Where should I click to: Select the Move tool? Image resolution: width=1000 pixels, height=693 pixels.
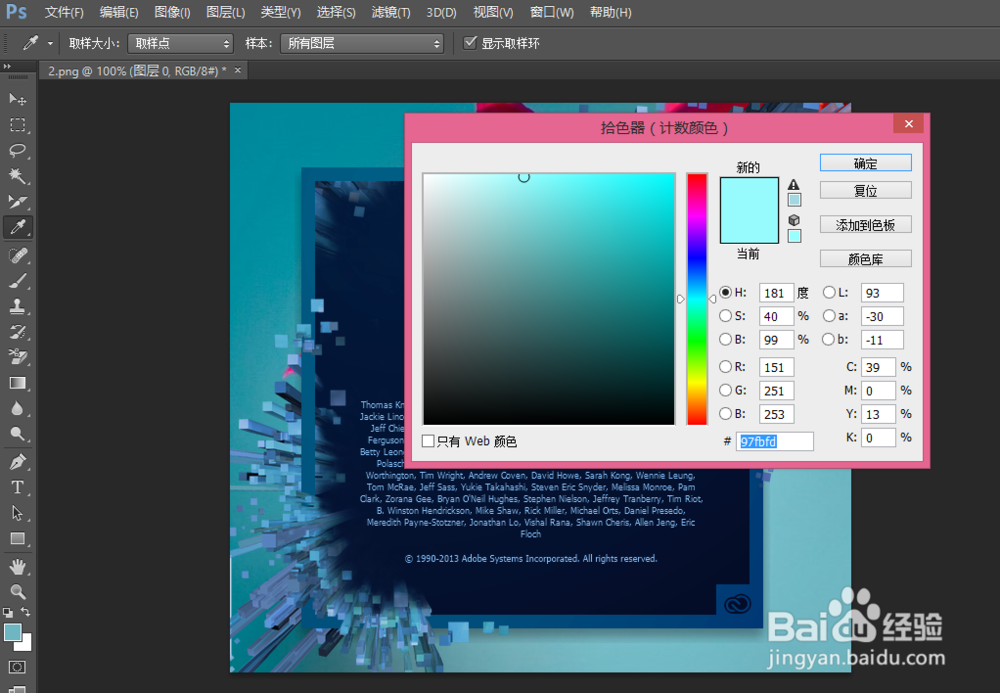(16, 99)
